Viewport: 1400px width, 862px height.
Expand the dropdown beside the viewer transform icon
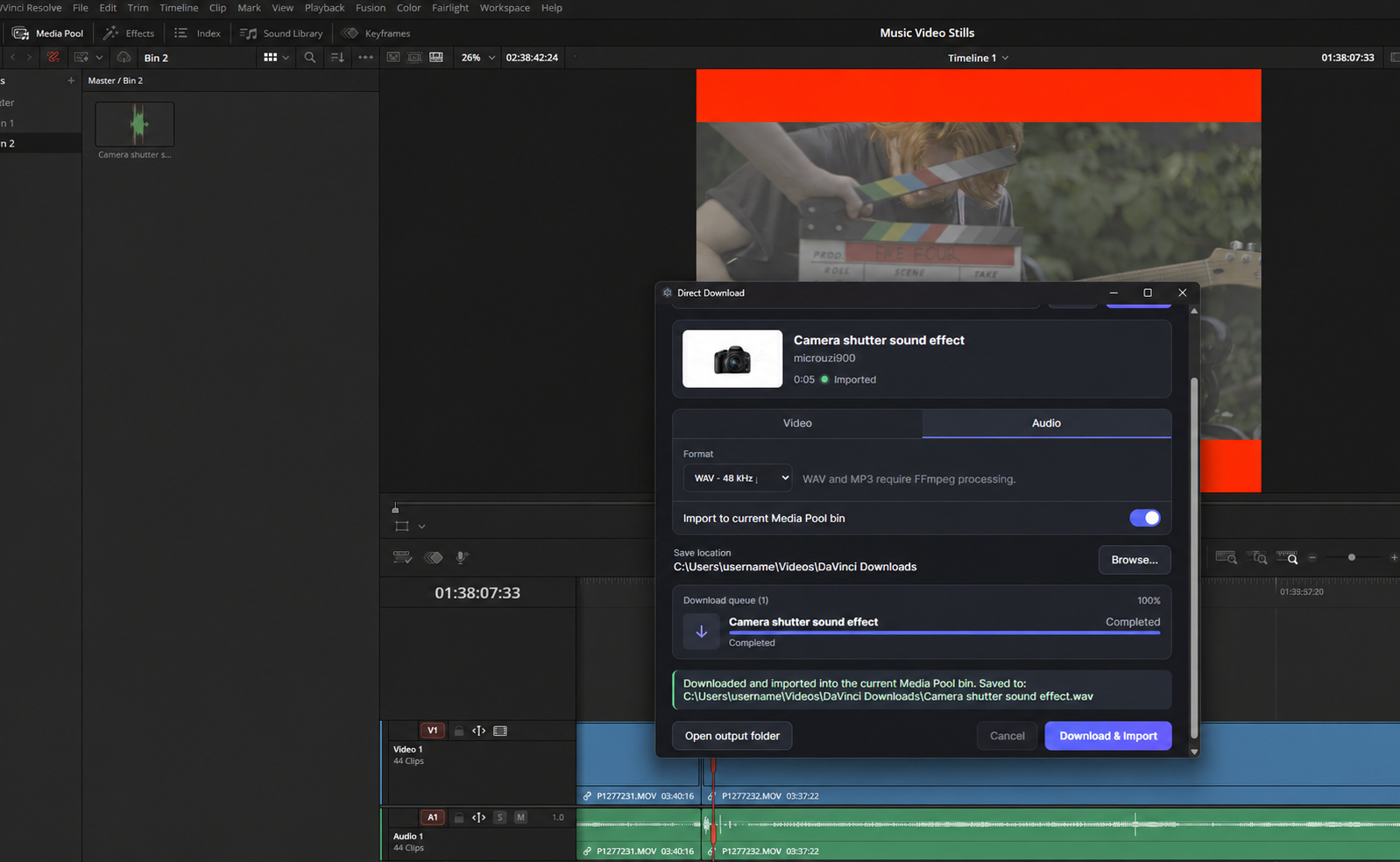tap(421, 526)
